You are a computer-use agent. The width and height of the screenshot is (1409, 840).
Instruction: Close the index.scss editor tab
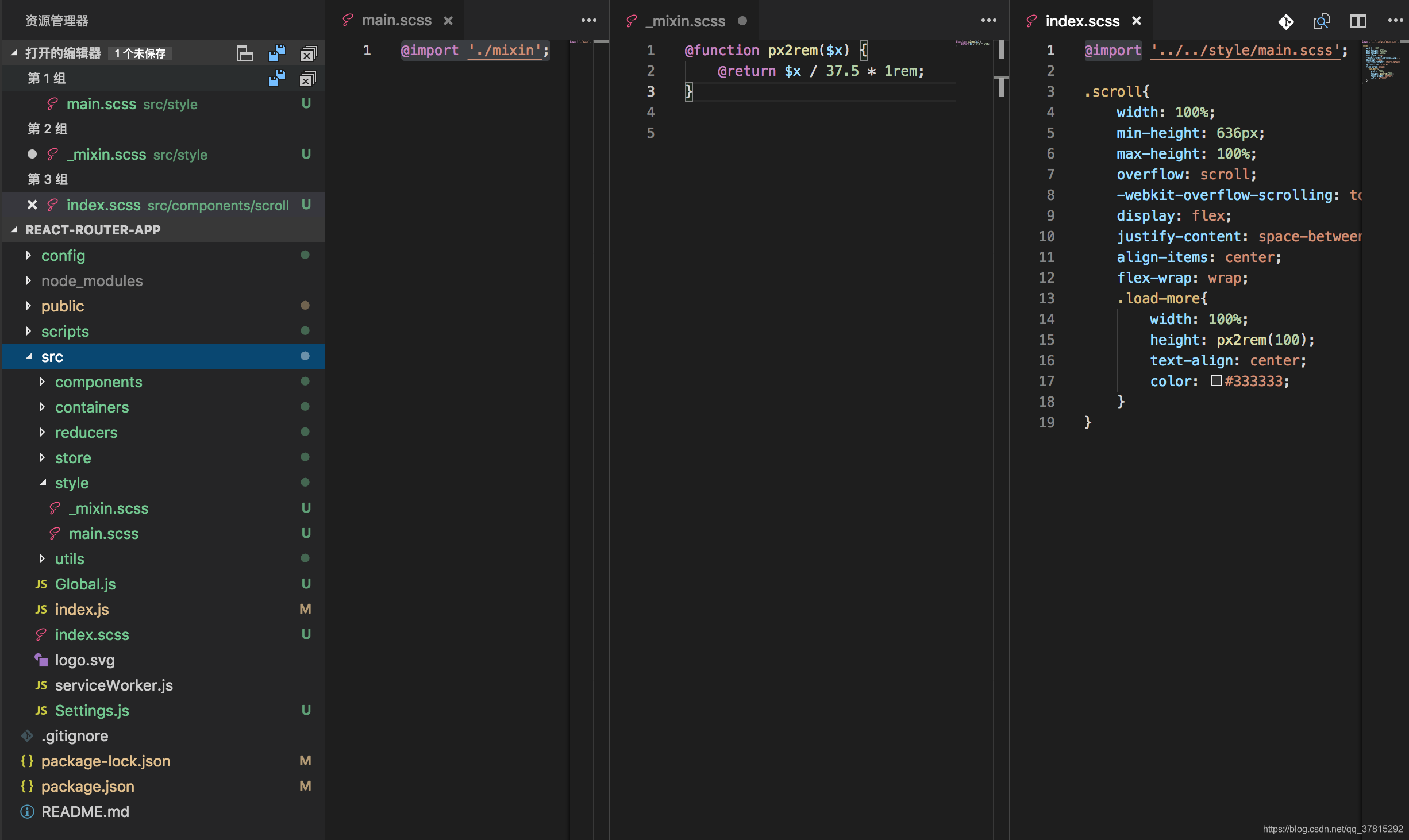coord(1137,21)
